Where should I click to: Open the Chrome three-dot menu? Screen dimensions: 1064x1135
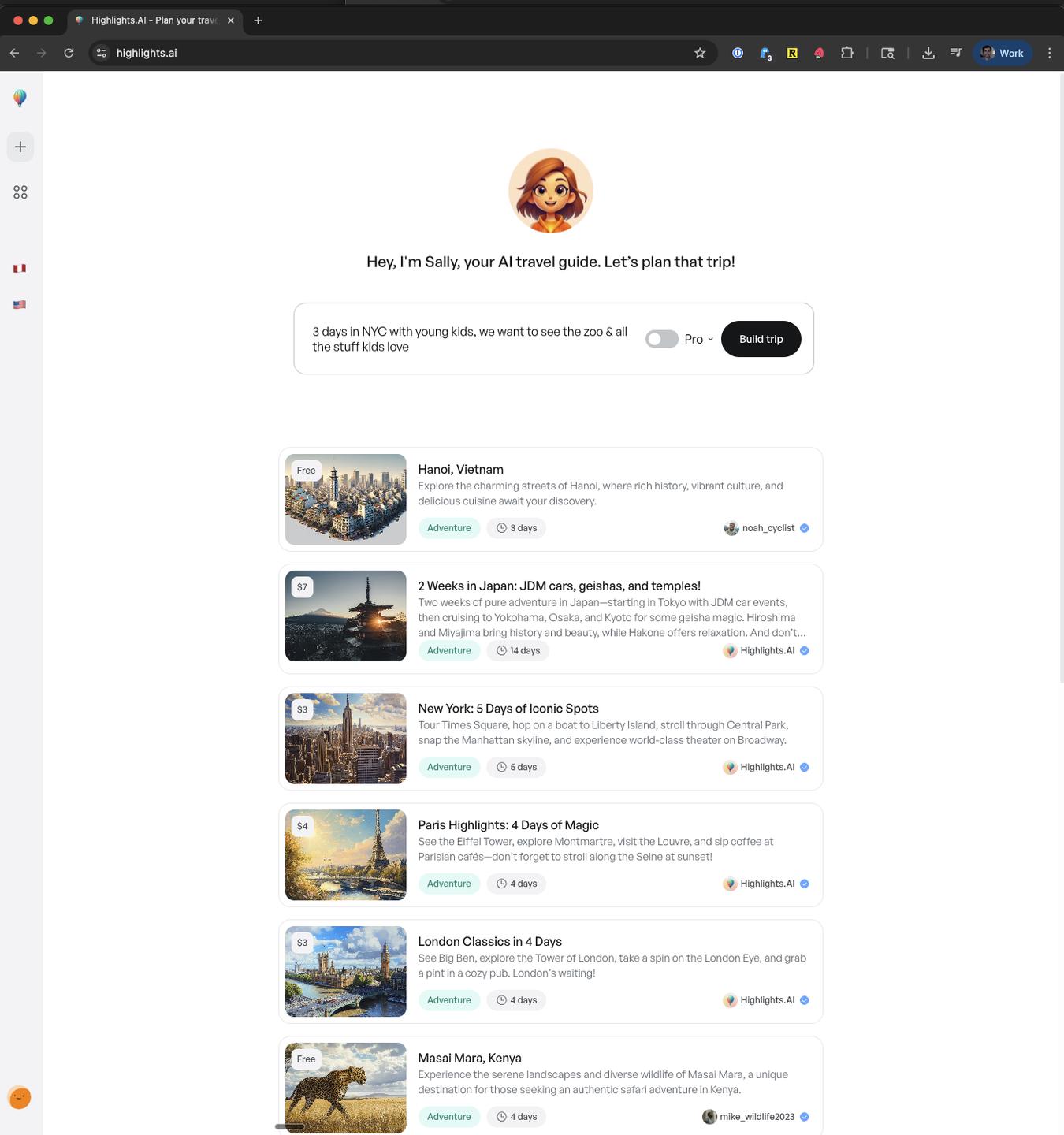click(x=1049, y=53)
